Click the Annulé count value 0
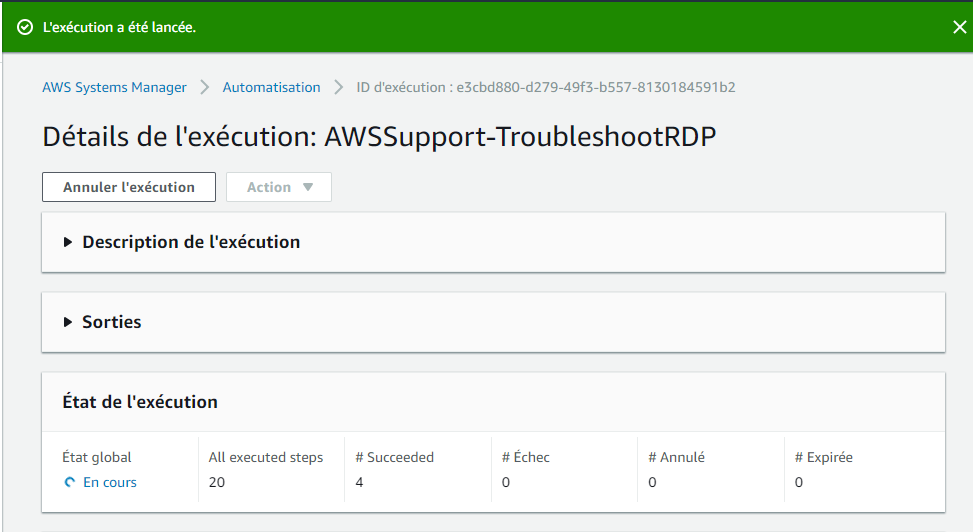The height and width of the screenshot is (532, 973). 652,482
